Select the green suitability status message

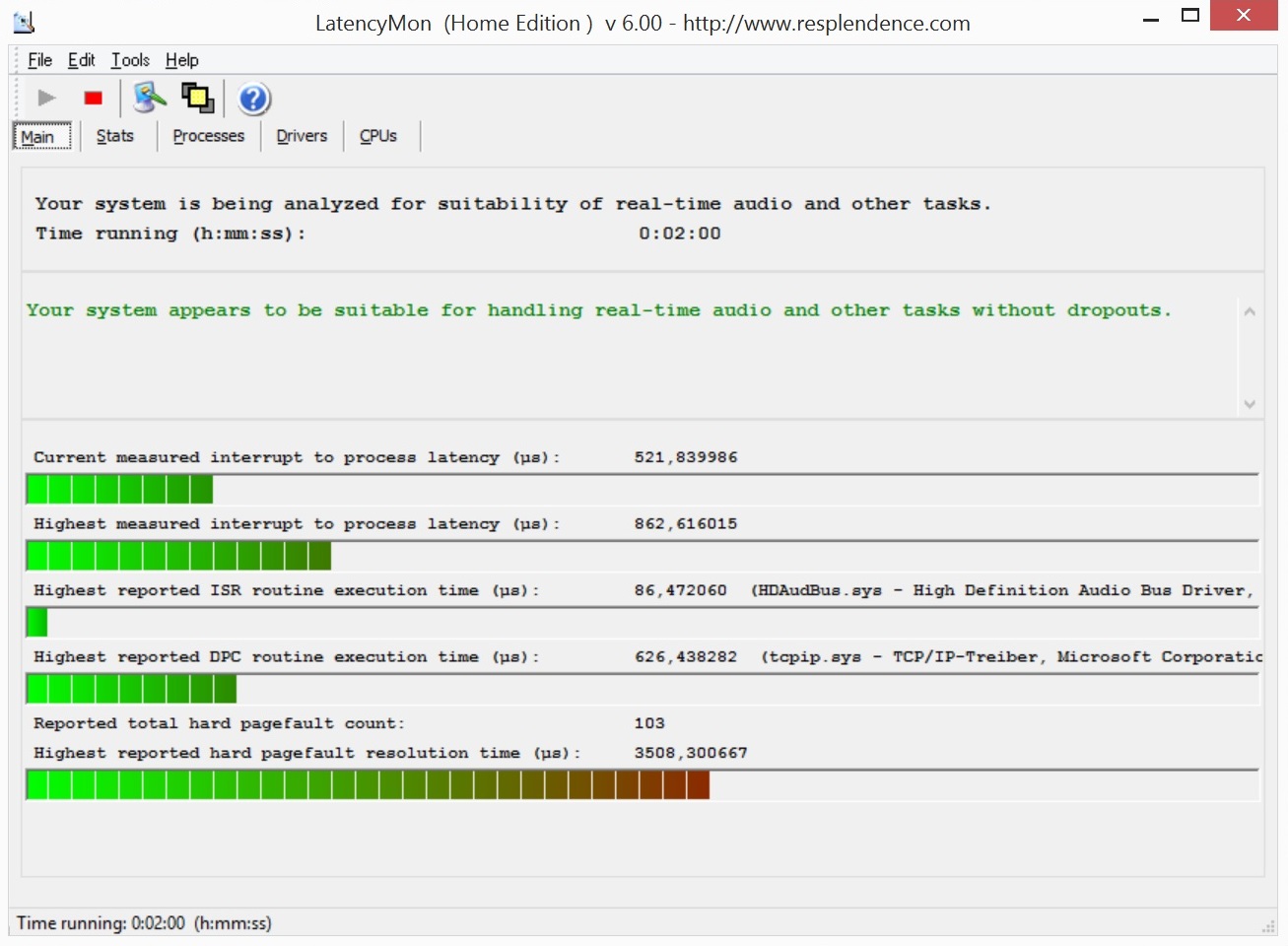pos(599,310)
